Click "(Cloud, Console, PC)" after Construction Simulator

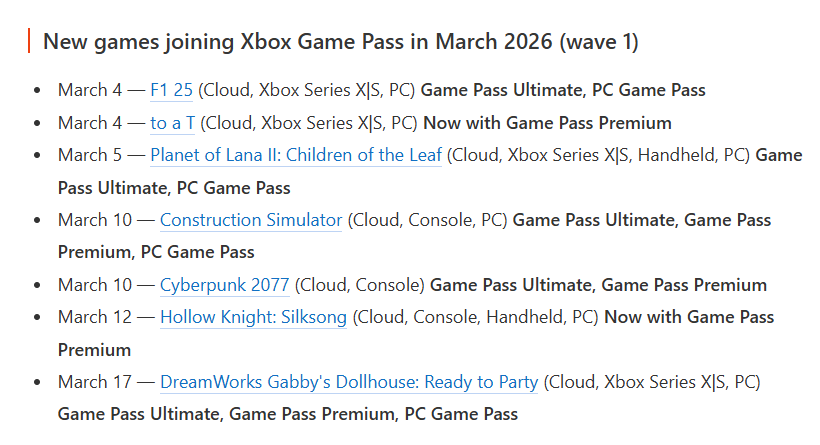pyautogui.click(x=427, y=220)
